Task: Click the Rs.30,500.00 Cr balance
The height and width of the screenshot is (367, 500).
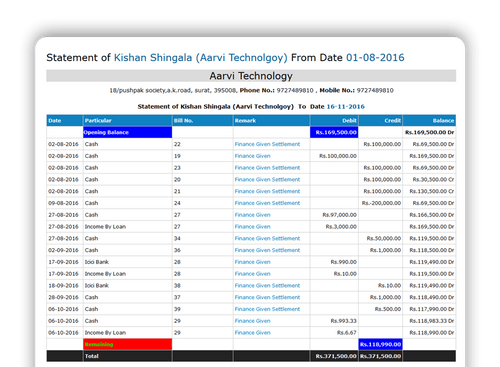Action: coord(433,179)
